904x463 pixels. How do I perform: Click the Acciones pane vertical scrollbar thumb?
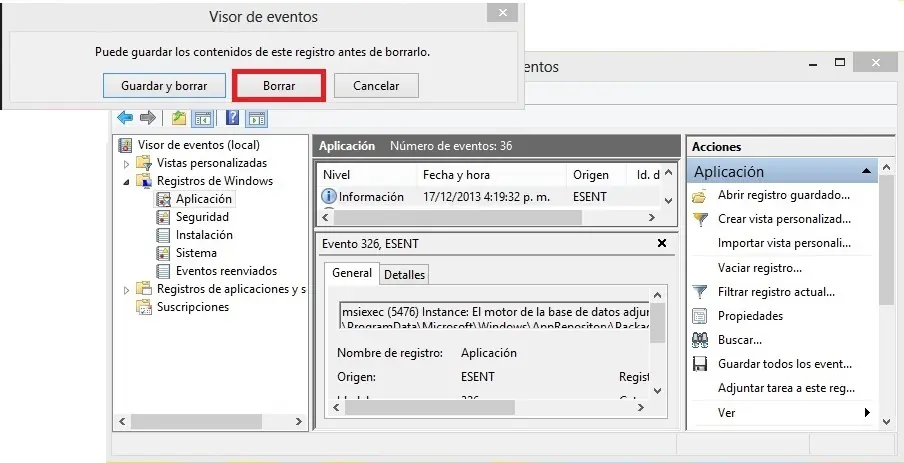pos(886,240)
